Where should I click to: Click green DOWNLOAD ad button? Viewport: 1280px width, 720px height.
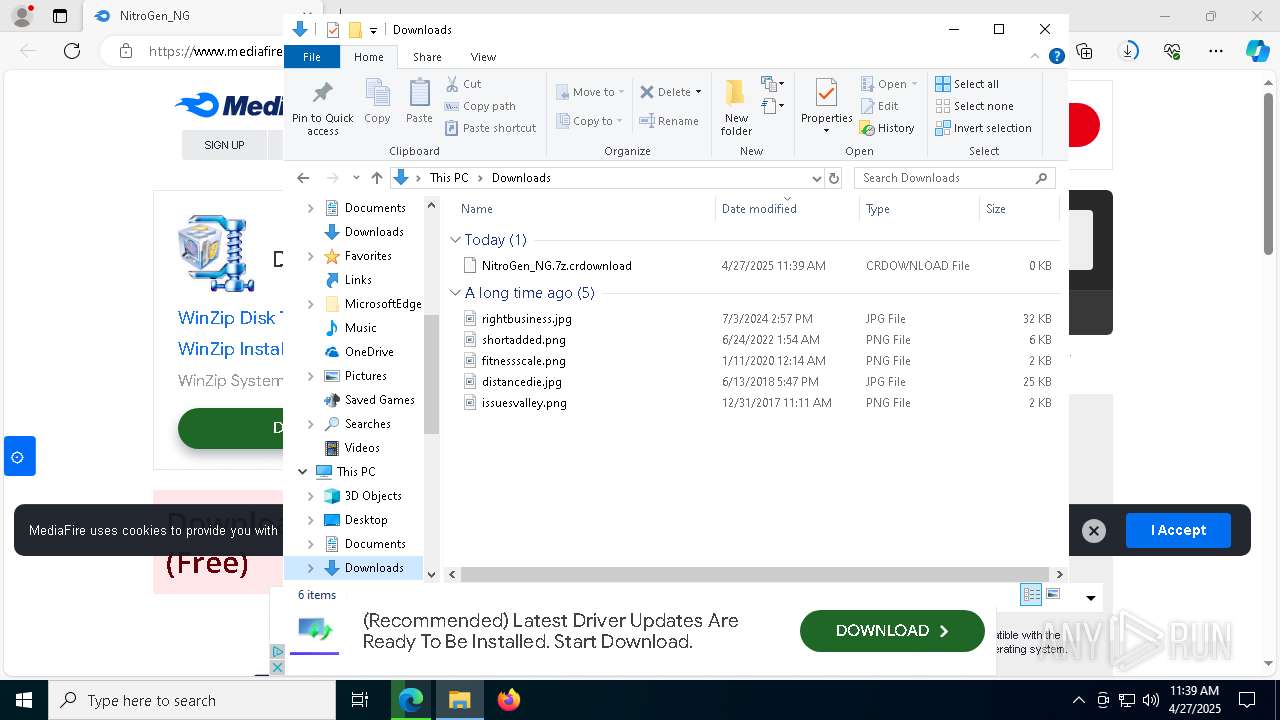pos(892,631)
